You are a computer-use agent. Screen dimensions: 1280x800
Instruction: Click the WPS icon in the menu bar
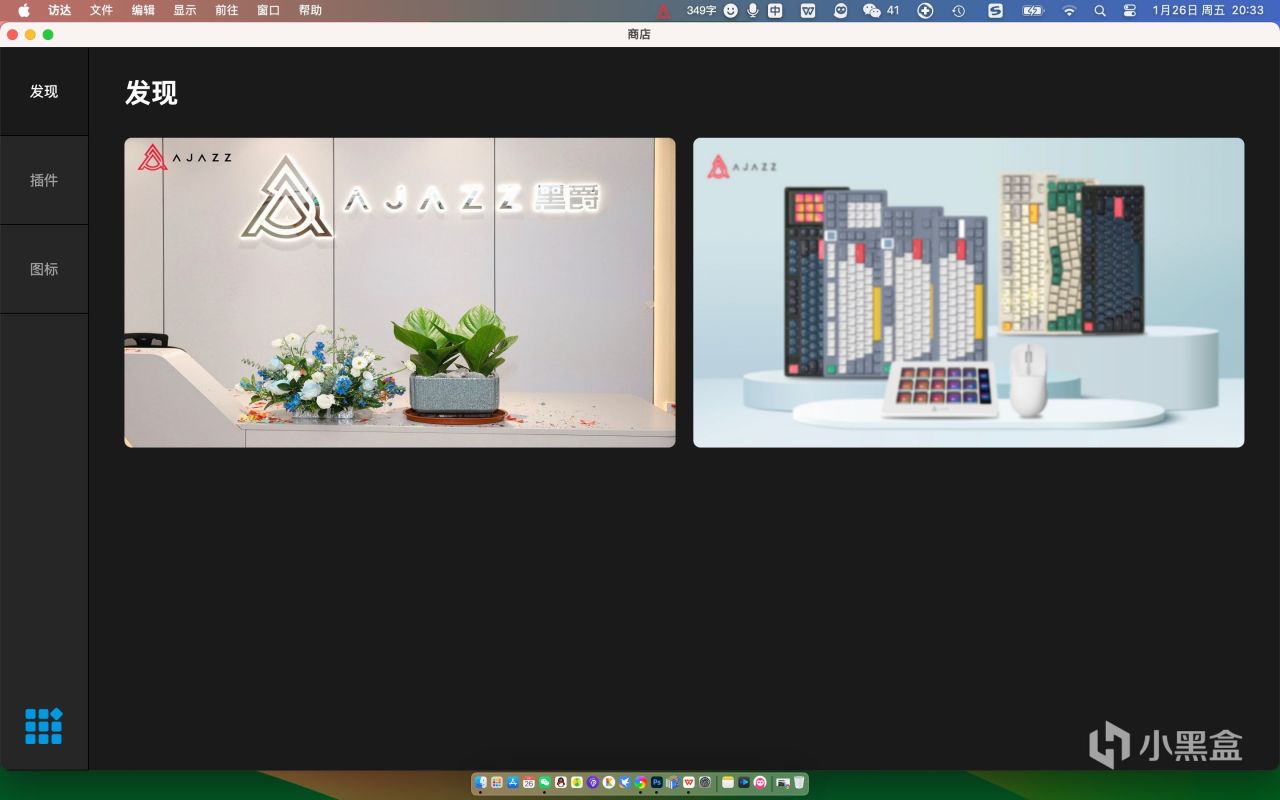[808, 10]
